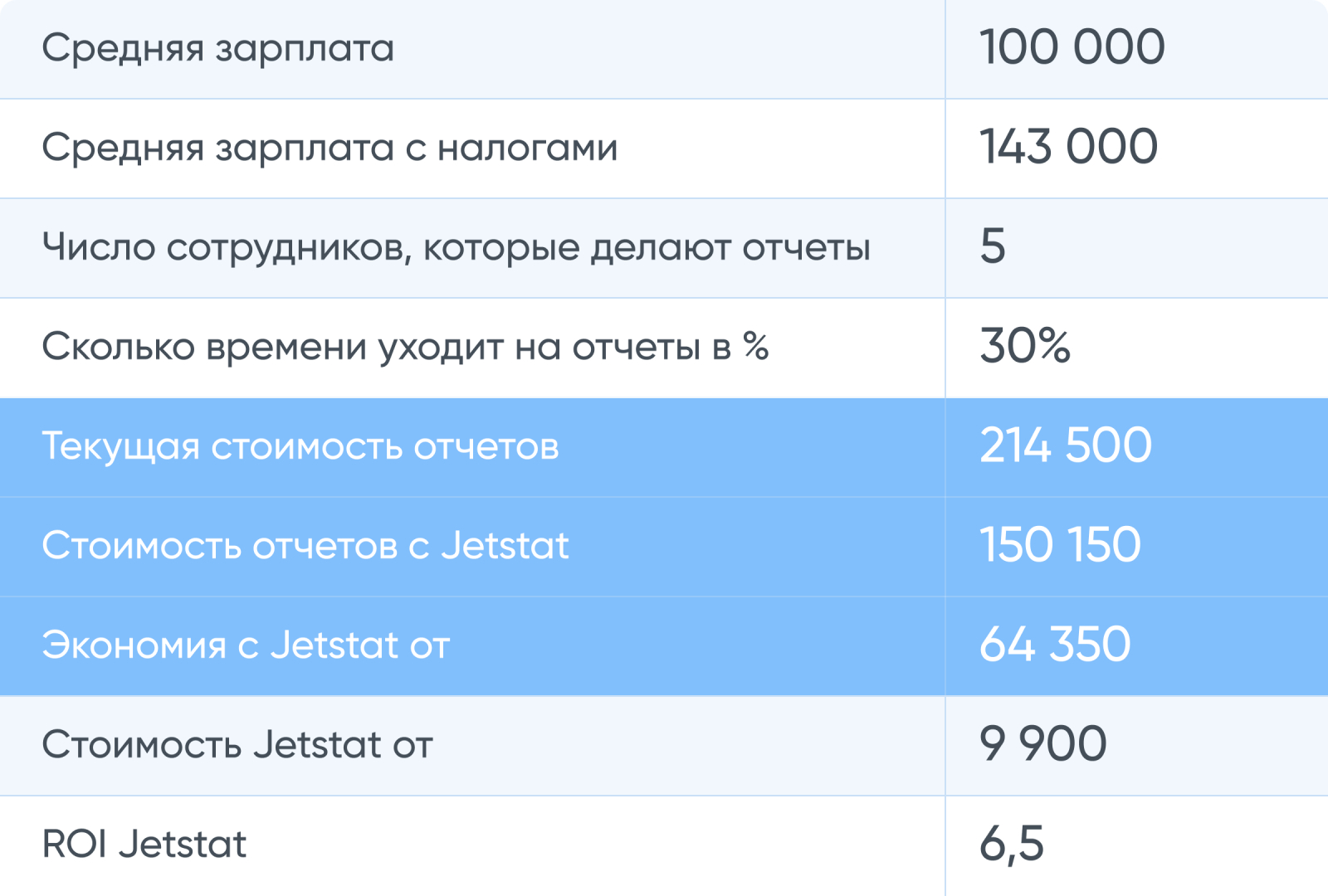The height and width of the screenshot is (896, 1328).
Task: Click 'Сколько времени уходит на отчеты' label
Action: [x=388, y=347]
